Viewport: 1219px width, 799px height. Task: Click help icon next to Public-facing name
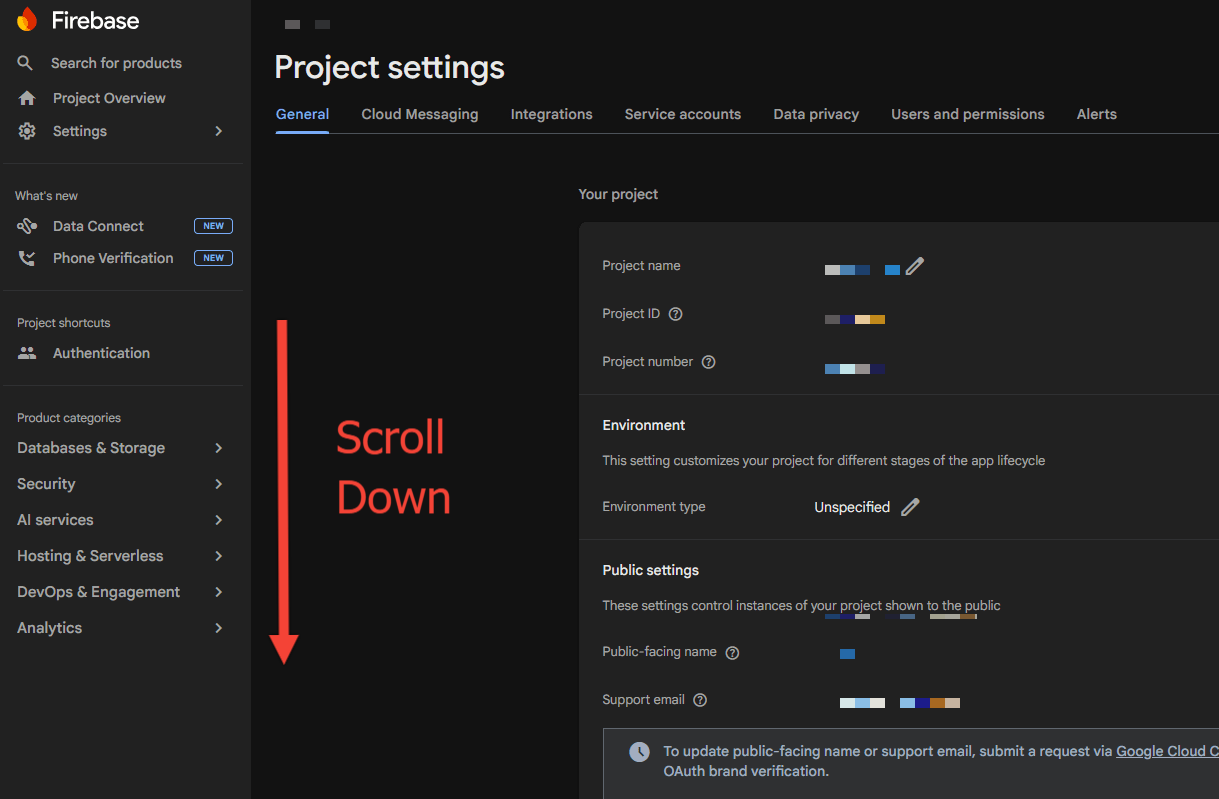[733, 653]
